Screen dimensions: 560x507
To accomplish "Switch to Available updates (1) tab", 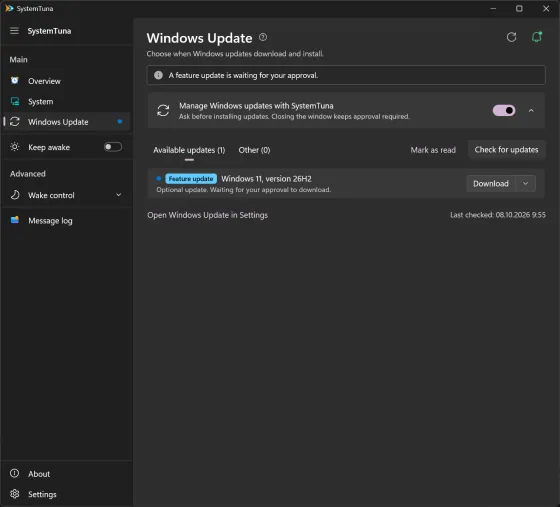I will click(x=189, y=150).
